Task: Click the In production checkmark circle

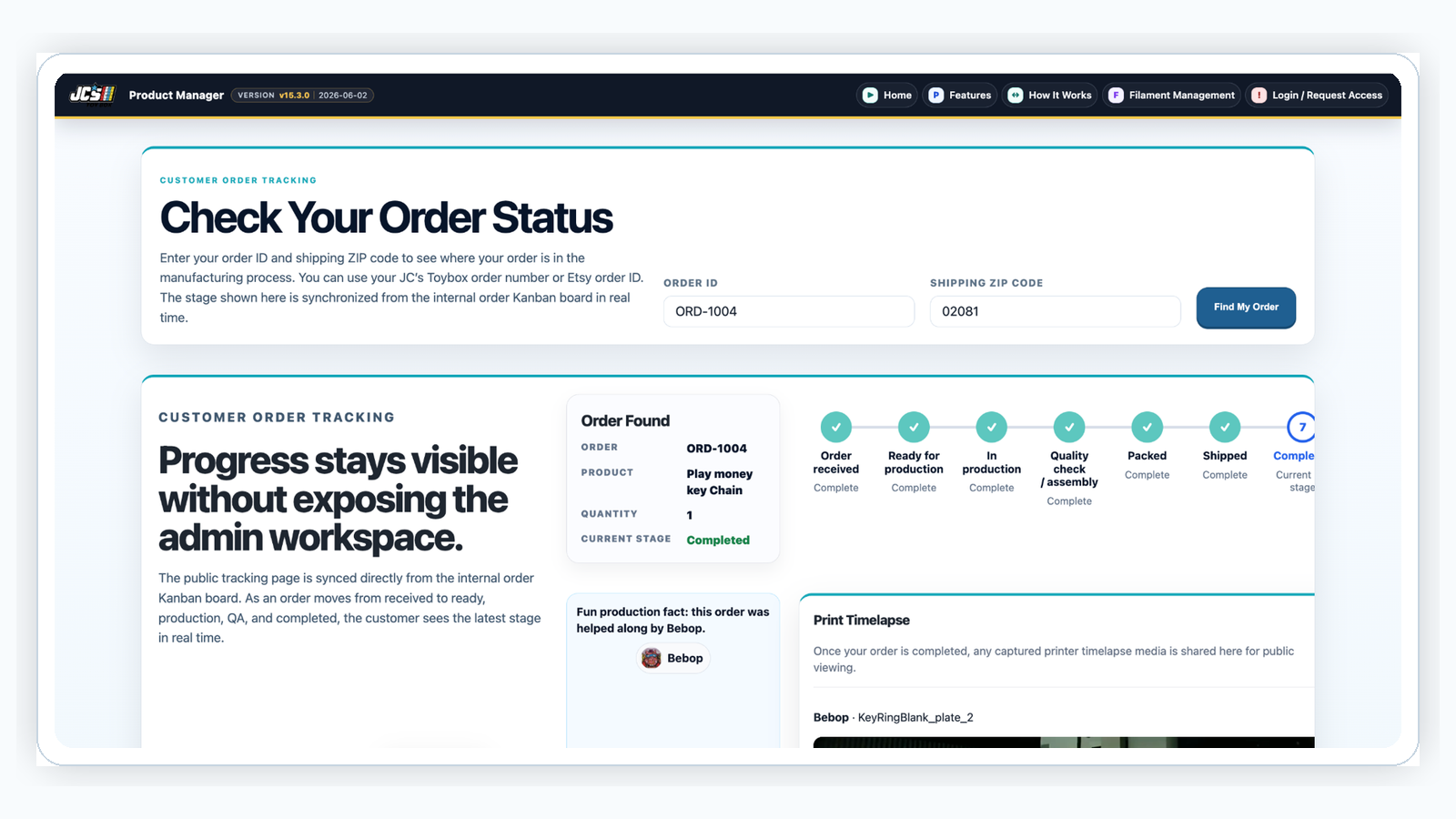Action: [992, 427]
